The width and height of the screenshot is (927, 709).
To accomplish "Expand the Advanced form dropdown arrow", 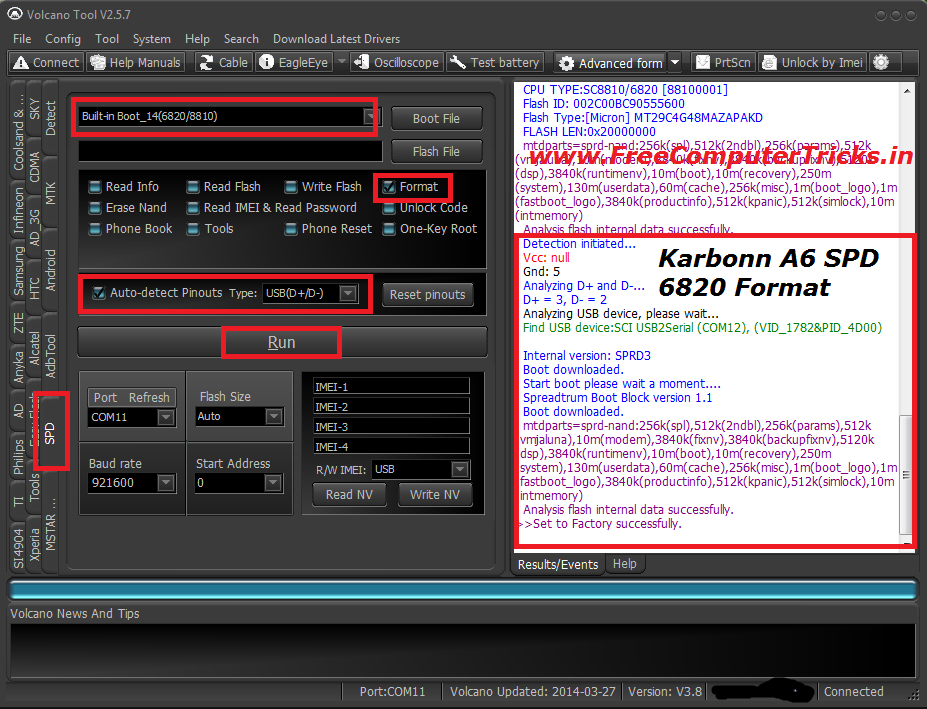I will point(675,63).
